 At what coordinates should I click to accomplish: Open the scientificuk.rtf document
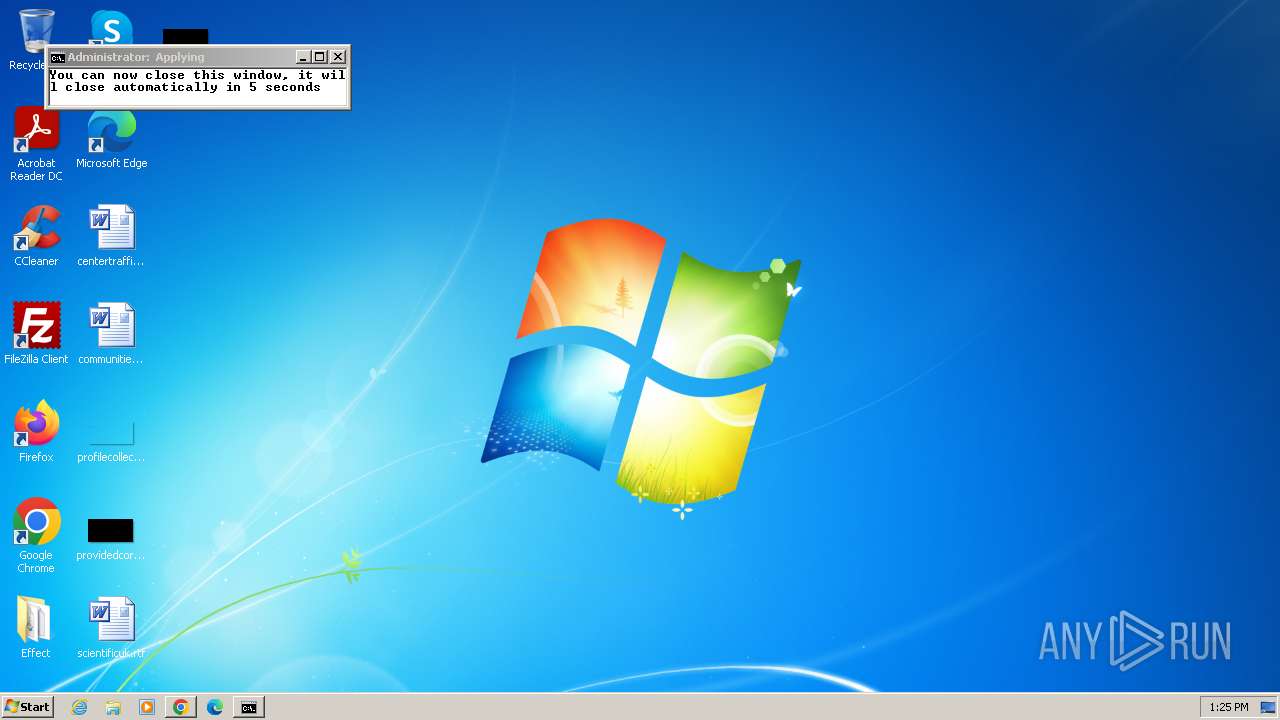point(111,628)
